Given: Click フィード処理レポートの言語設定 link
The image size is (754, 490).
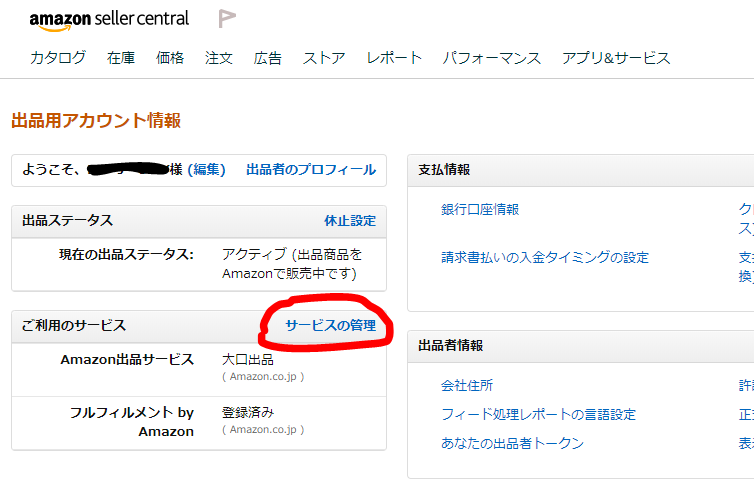Looking at the screenshot, I should tap(539, 414).
